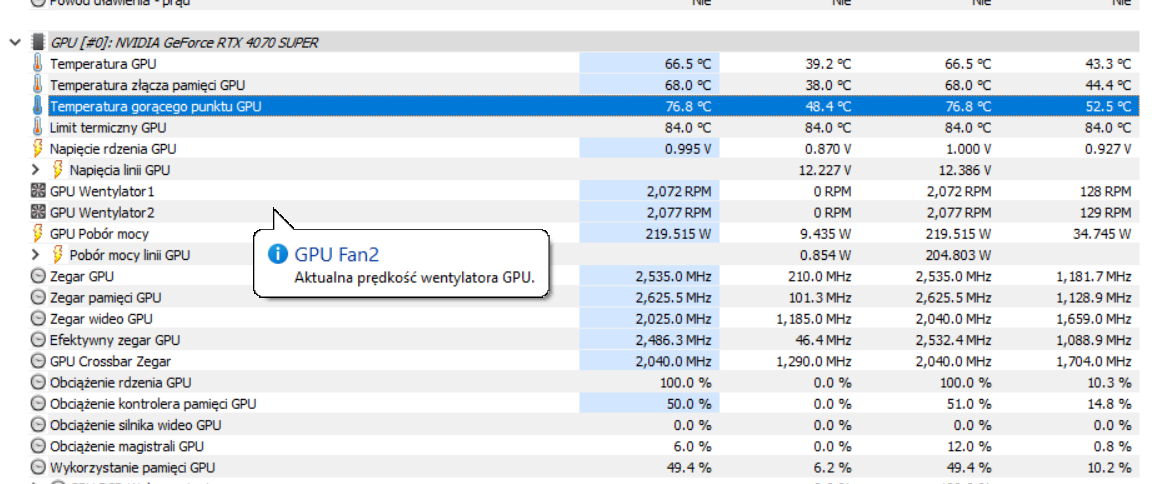Click the 219.515 W current power value

[677, 234]
